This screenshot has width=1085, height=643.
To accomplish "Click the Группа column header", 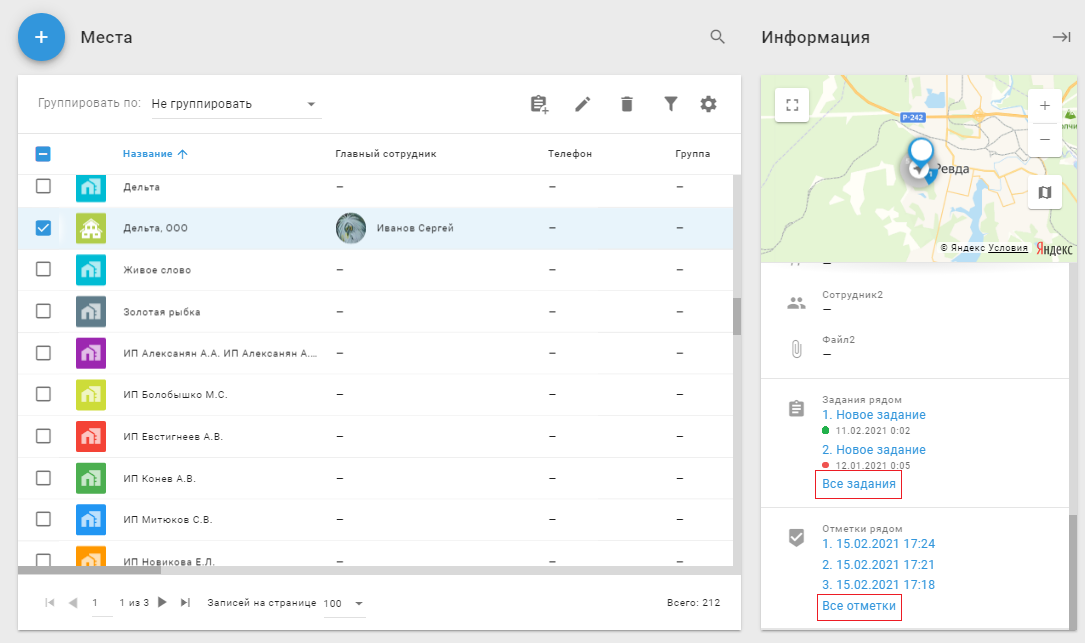I will pos(693,154).
